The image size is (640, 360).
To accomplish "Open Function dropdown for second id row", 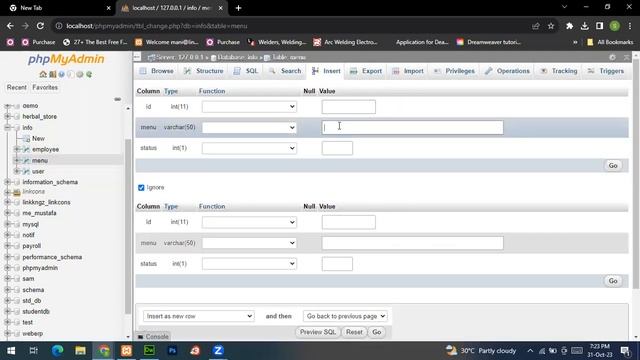I will click(x=249, y=222).
